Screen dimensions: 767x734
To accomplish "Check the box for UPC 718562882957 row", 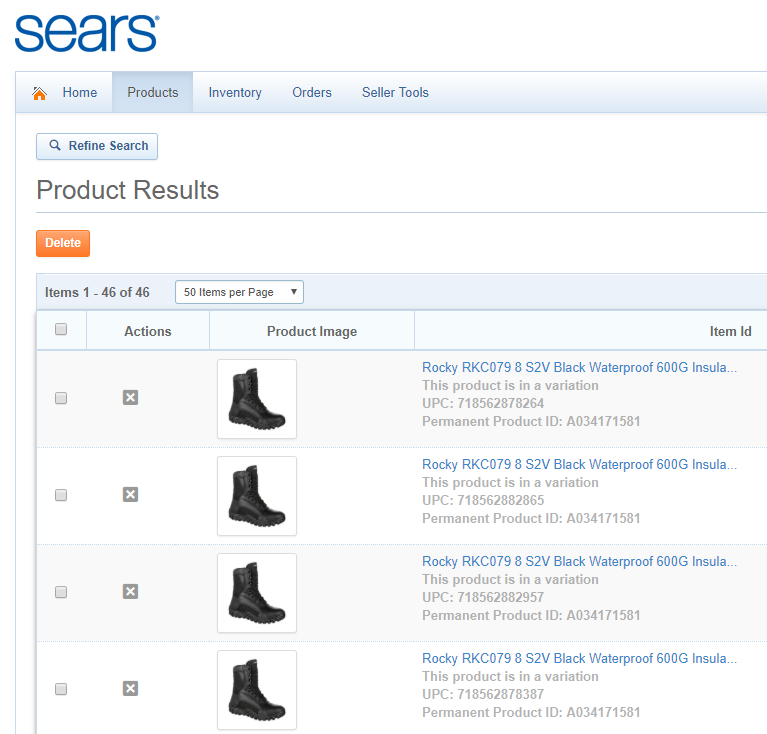I will coord(61,592).
